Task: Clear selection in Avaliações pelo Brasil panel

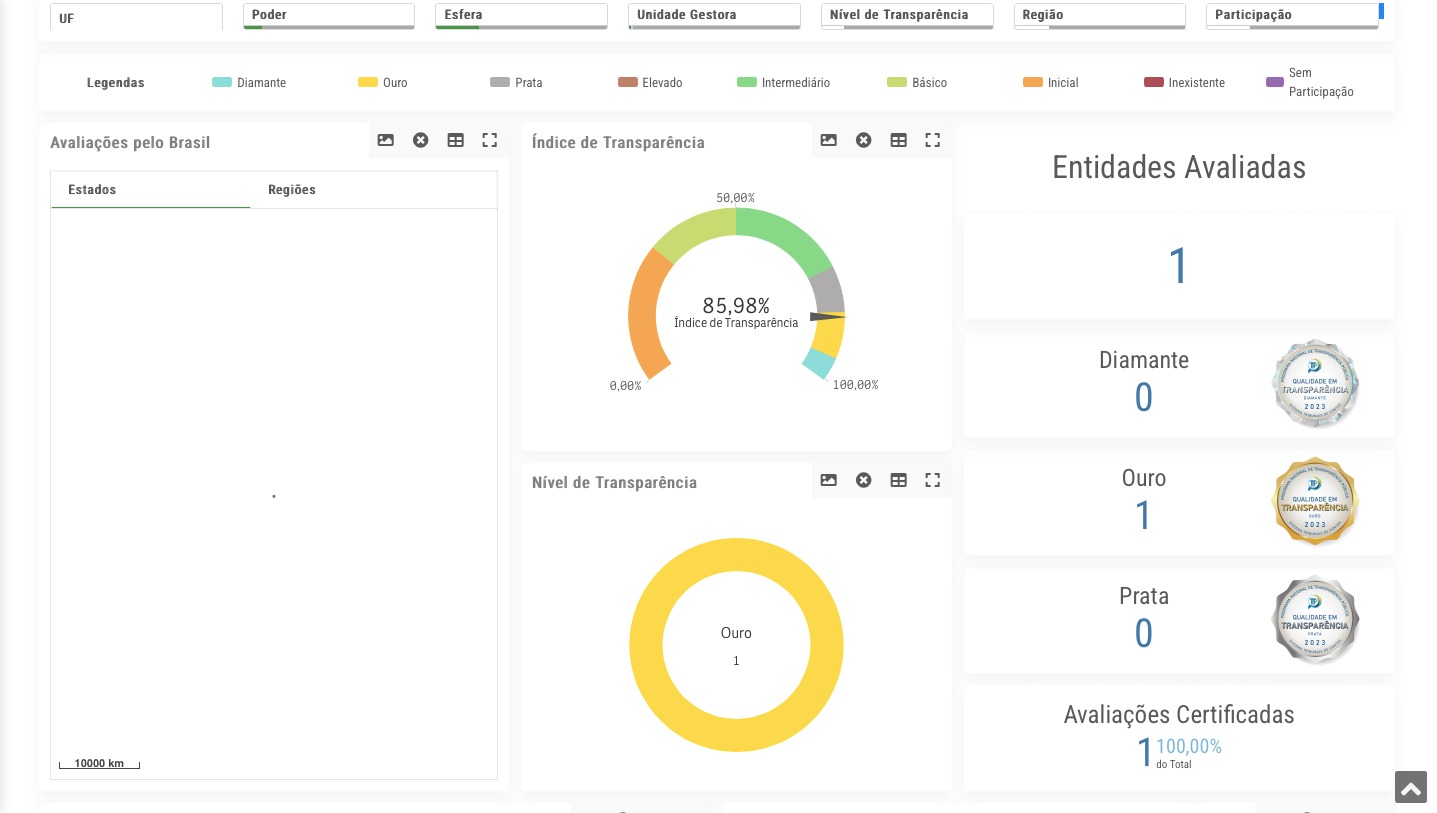Action: (x=420, y=141)
